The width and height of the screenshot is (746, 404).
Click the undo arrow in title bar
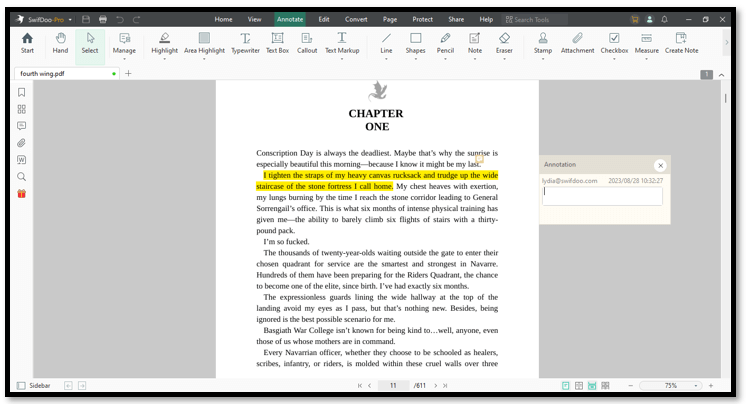coord(120,19)
